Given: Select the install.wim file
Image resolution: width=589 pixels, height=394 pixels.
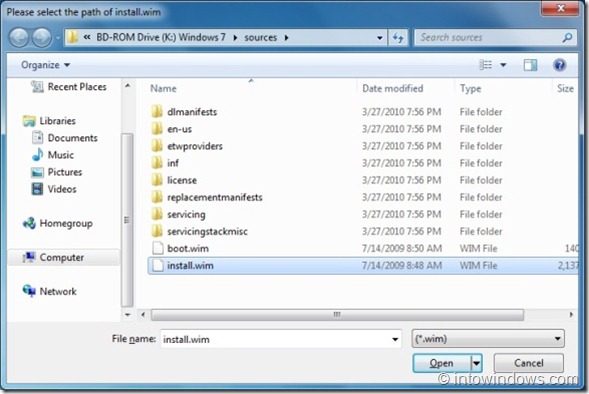Looking at the screenshot, I should click(363, 266).
